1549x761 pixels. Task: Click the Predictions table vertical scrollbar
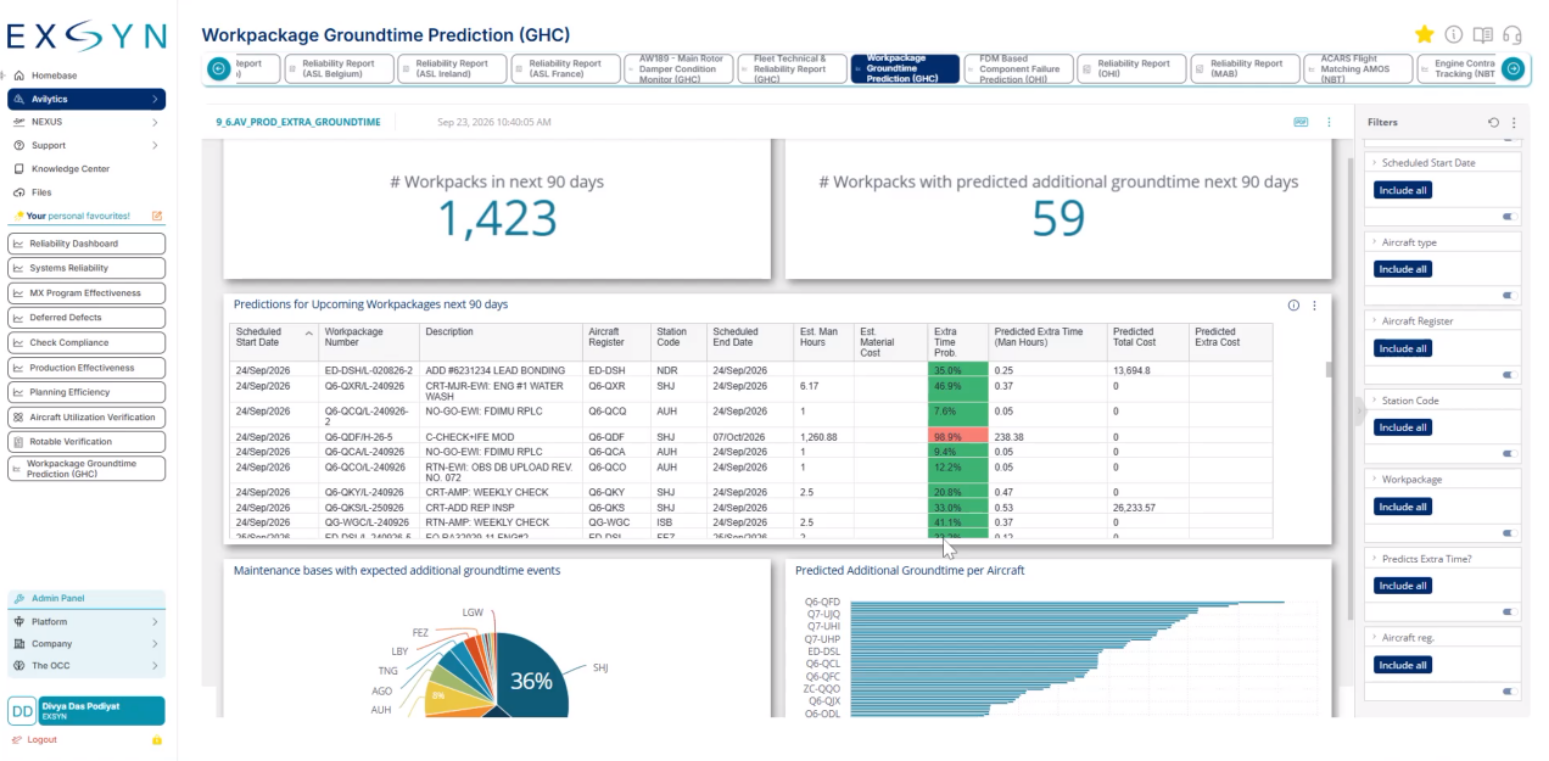pyautogui.click(x=1329, y=370)
